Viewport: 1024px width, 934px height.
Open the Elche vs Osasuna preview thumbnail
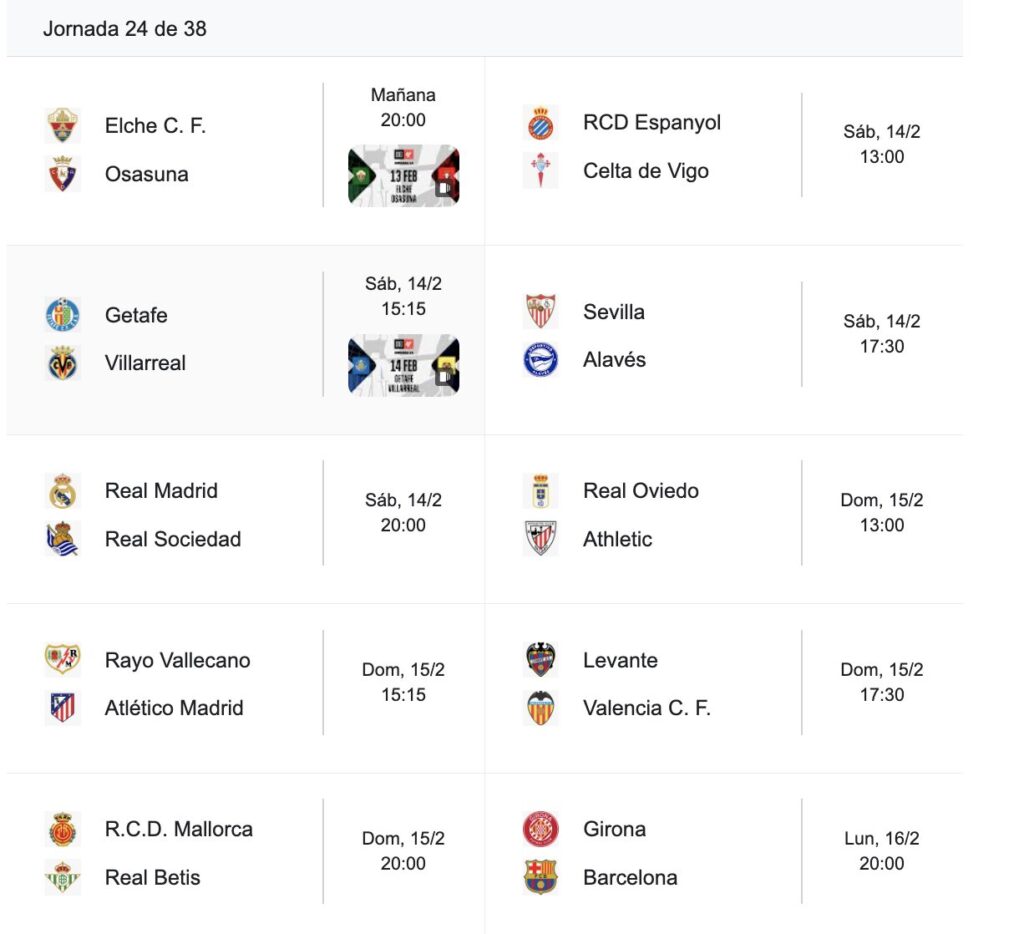click(x=403, y=176)
